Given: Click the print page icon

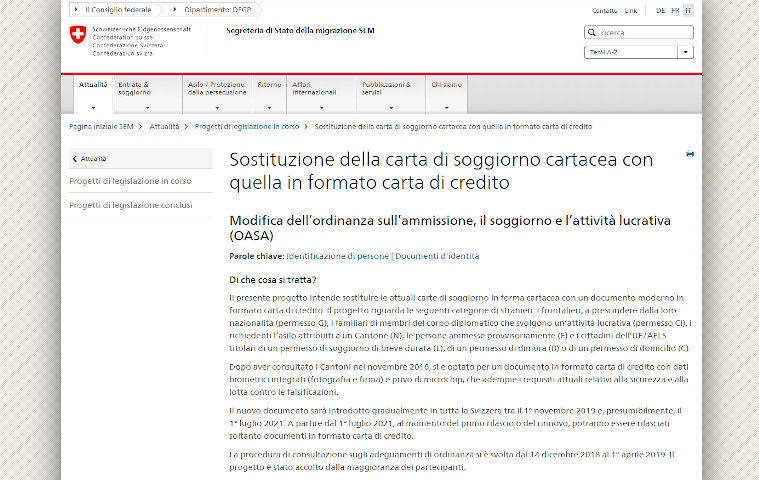Looking at the screenshot, I should point(690,154).
